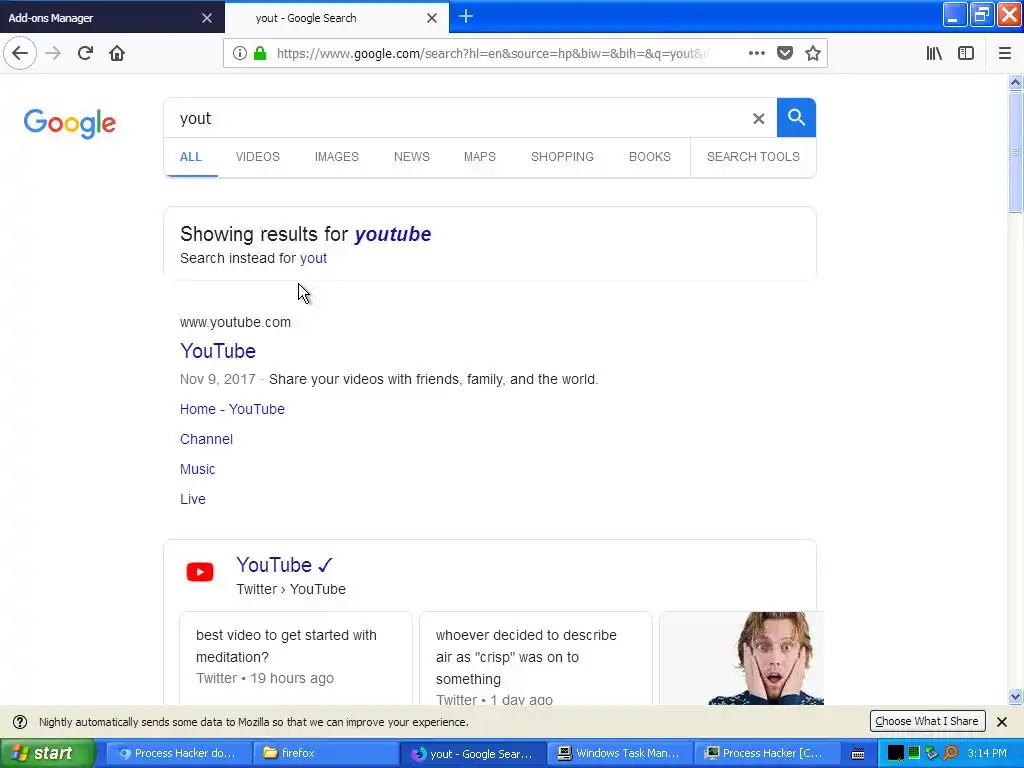Close the yout - Google Search tab
This screenshot has height=768, width=1024.
coord(432,18)
